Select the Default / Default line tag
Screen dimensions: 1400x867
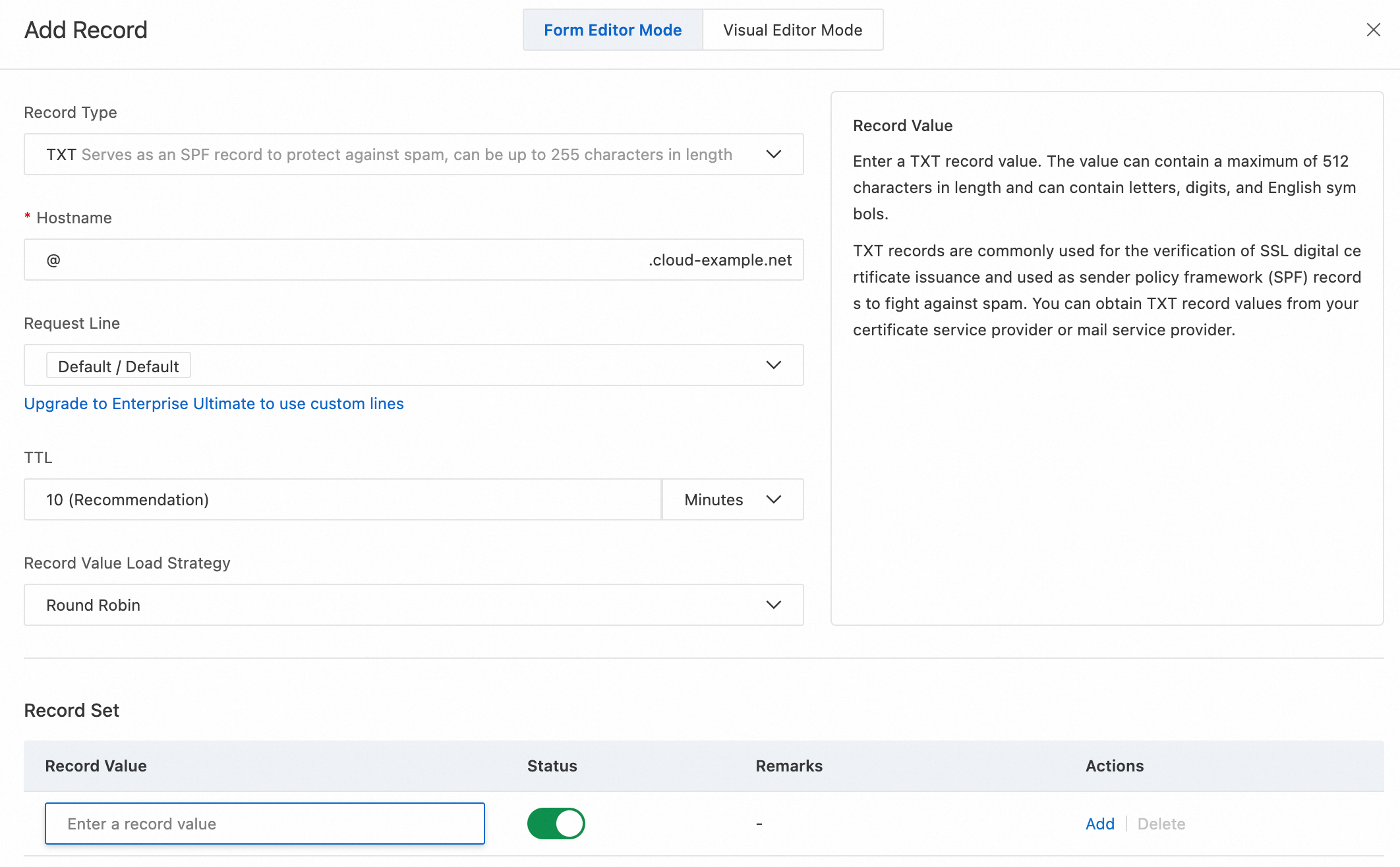(x=119, y=366)
